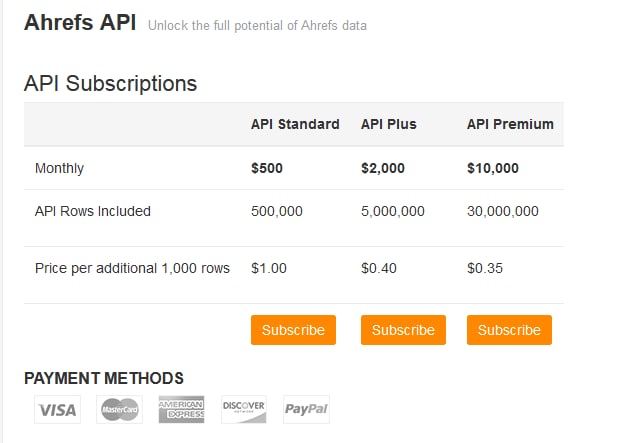The height and width of the screenshot is (443, 623).
Task: Click the PayPal payment logo
Action: [x=306, y=409]
